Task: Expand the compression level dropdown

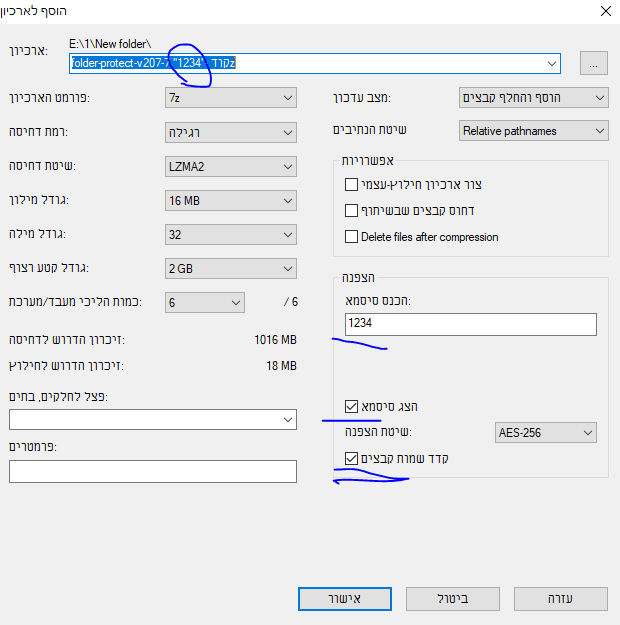Action: point(231,132)
